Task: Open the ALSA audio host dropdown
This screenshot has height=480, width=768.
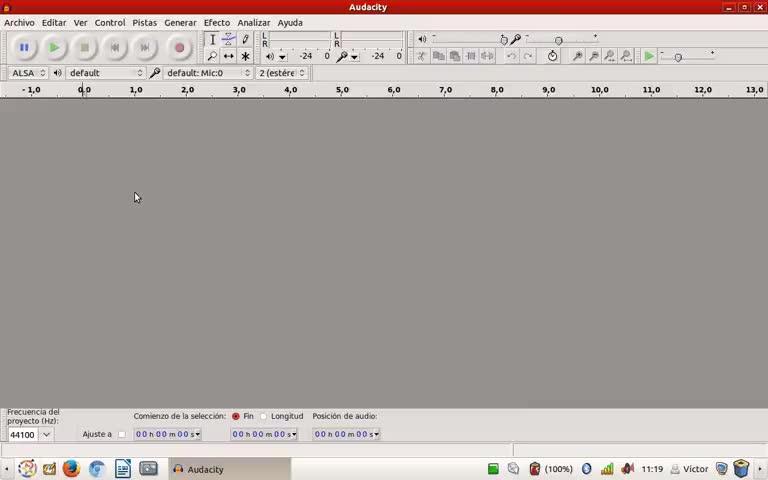Action: 28,73
